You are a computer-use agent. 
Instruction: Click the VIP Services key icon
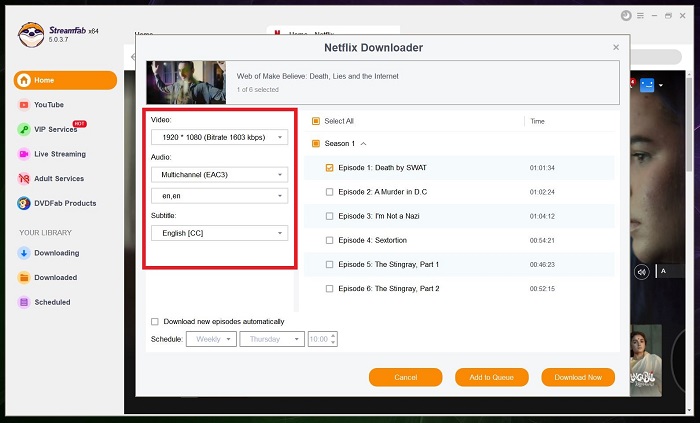tap(24, 129)
